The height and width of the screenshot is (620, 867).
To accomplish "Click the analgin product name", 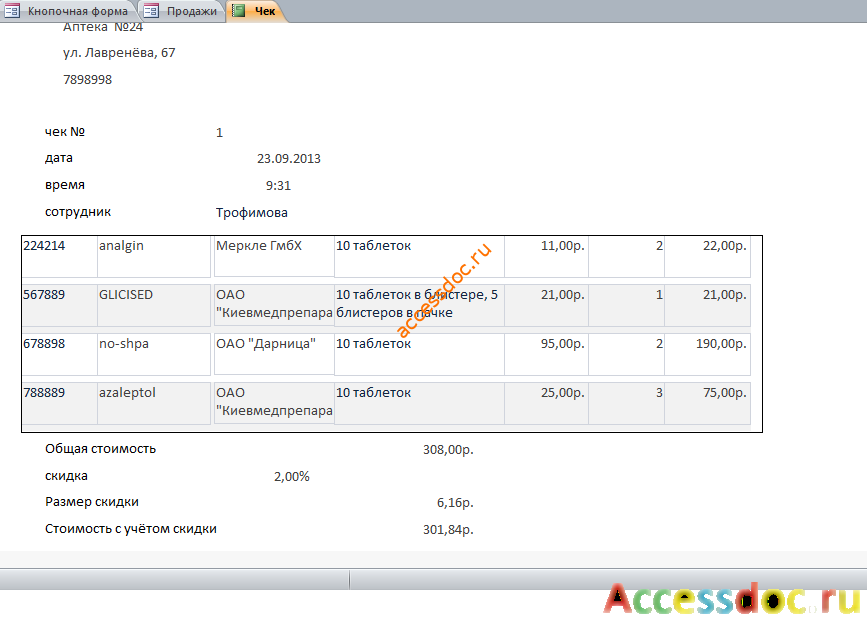I will click(x=121, y=246).
